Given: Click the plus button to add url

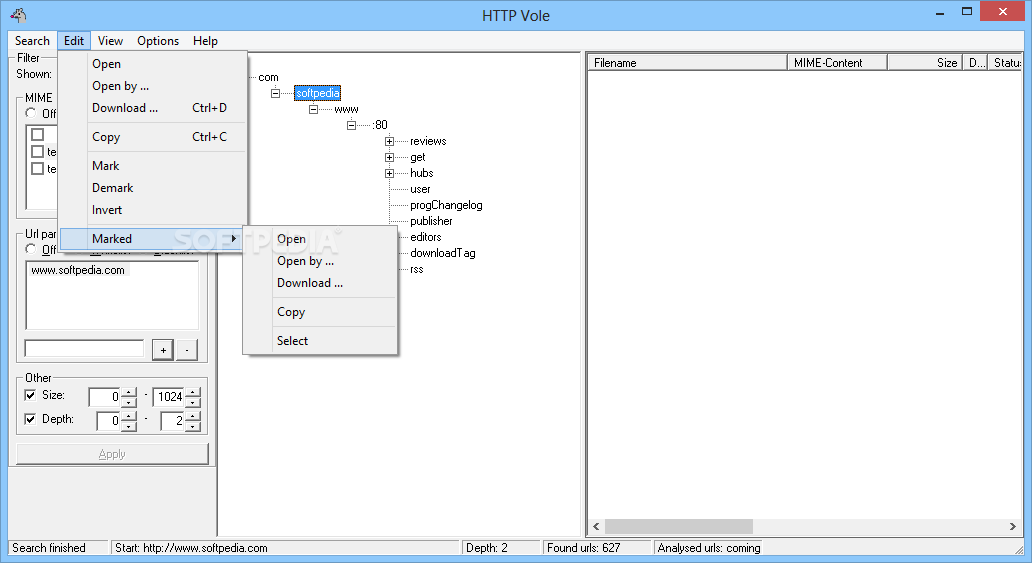Looking at the screenshot, I should (163, 350).
